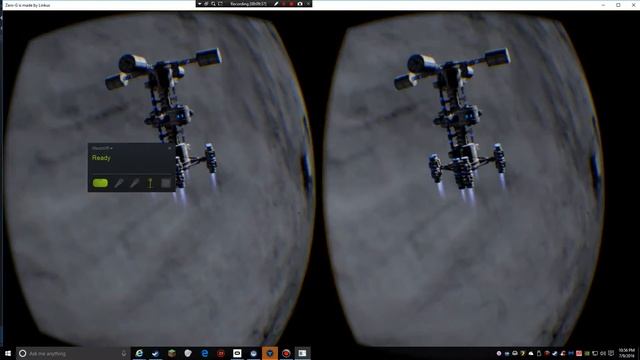The width and height of the screenshot is (640, 360).
Task: Click the Cortana microphone icon
Action: pyautogui.click(x=124, y=353)
